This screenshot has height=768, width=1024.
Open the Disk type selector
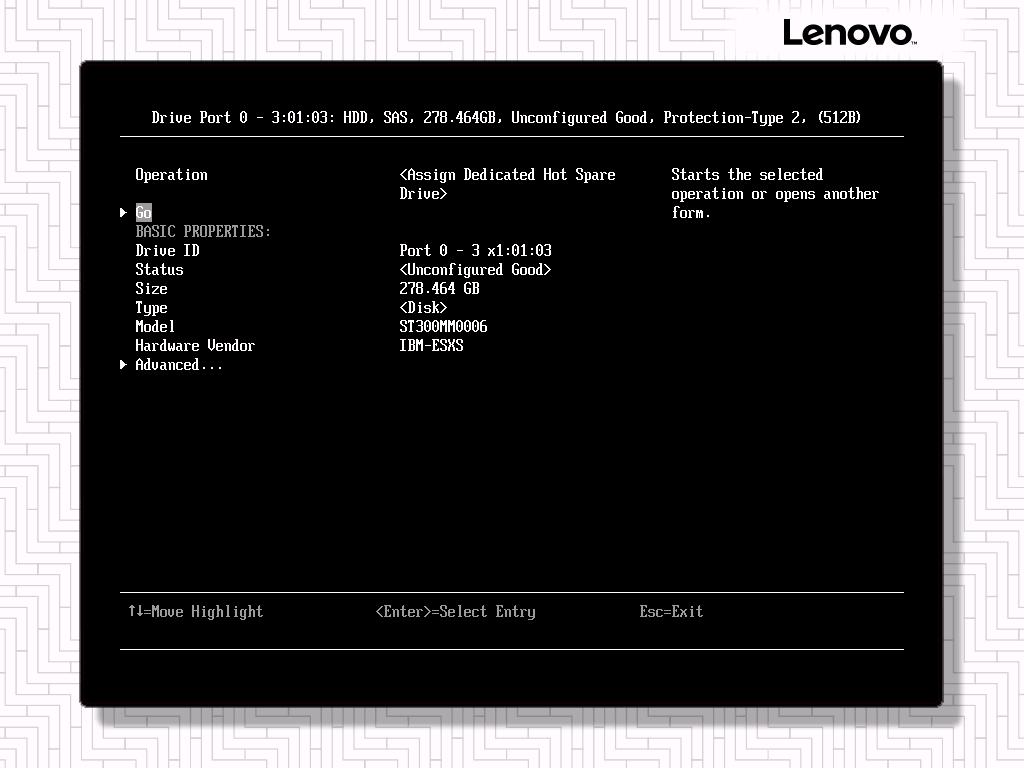click(423, 308)
